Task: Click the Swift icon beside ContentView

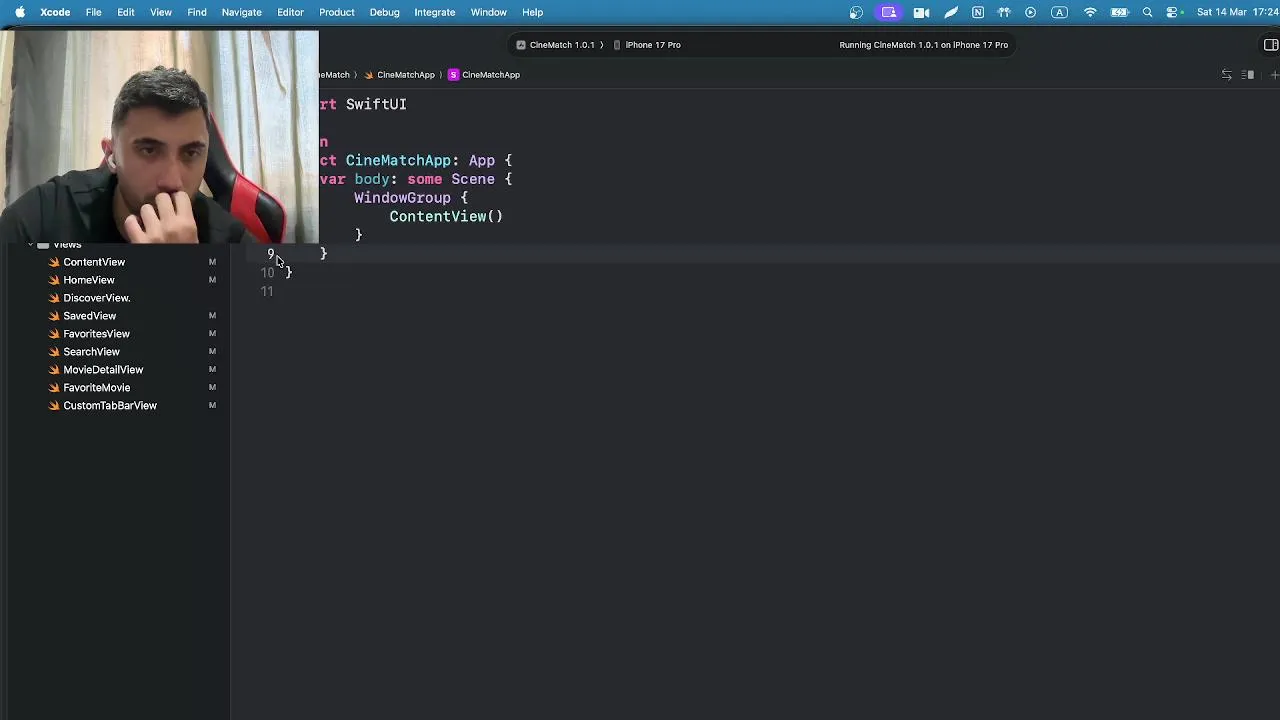Action: click(54, 262)
